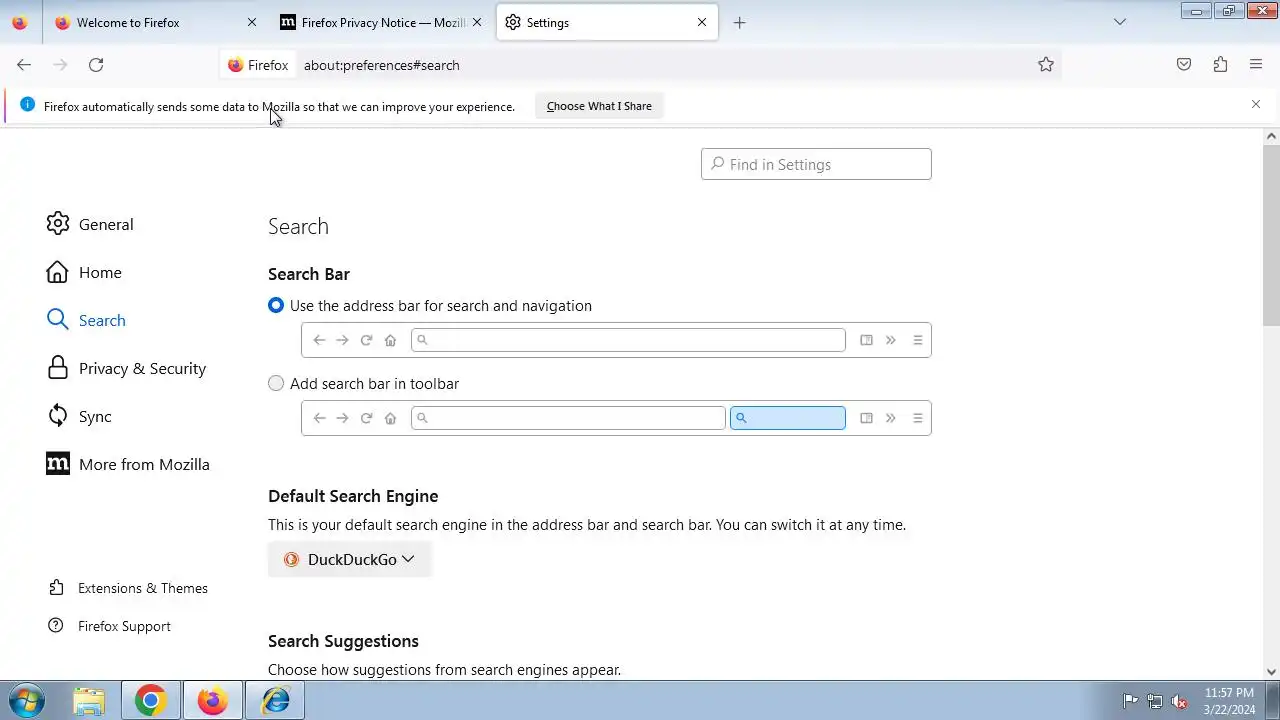Click the page scrollbar up arrow
Screen dimensions: 1280x720
tap(1272, 136)
